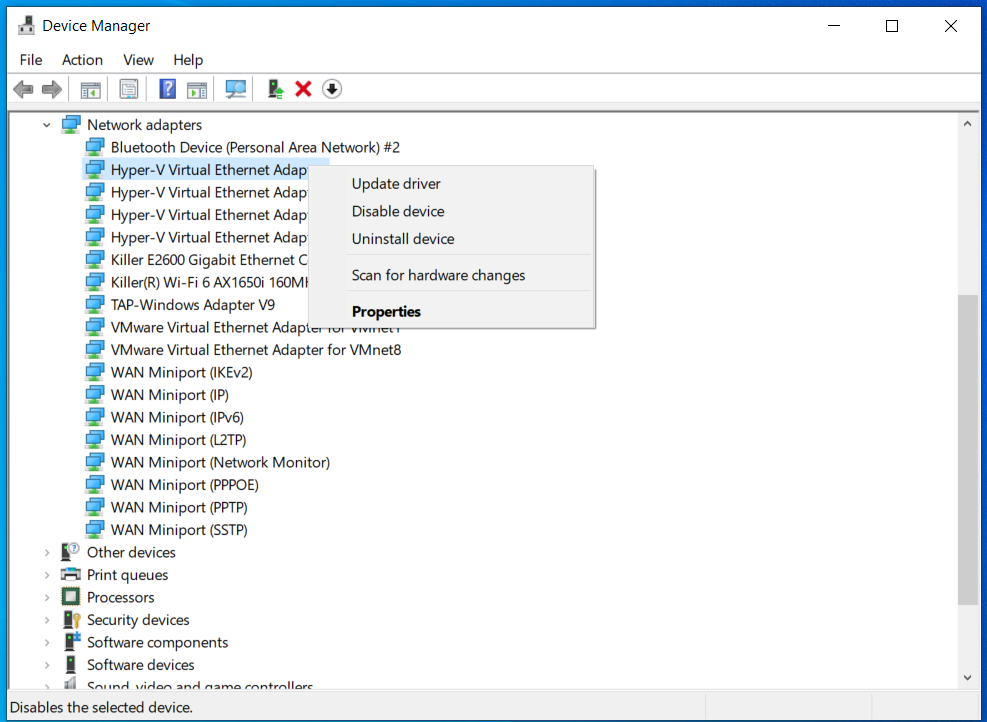Expand the Processors category
Viewport: 987px width, 722px height.
[x=46, y=597]
